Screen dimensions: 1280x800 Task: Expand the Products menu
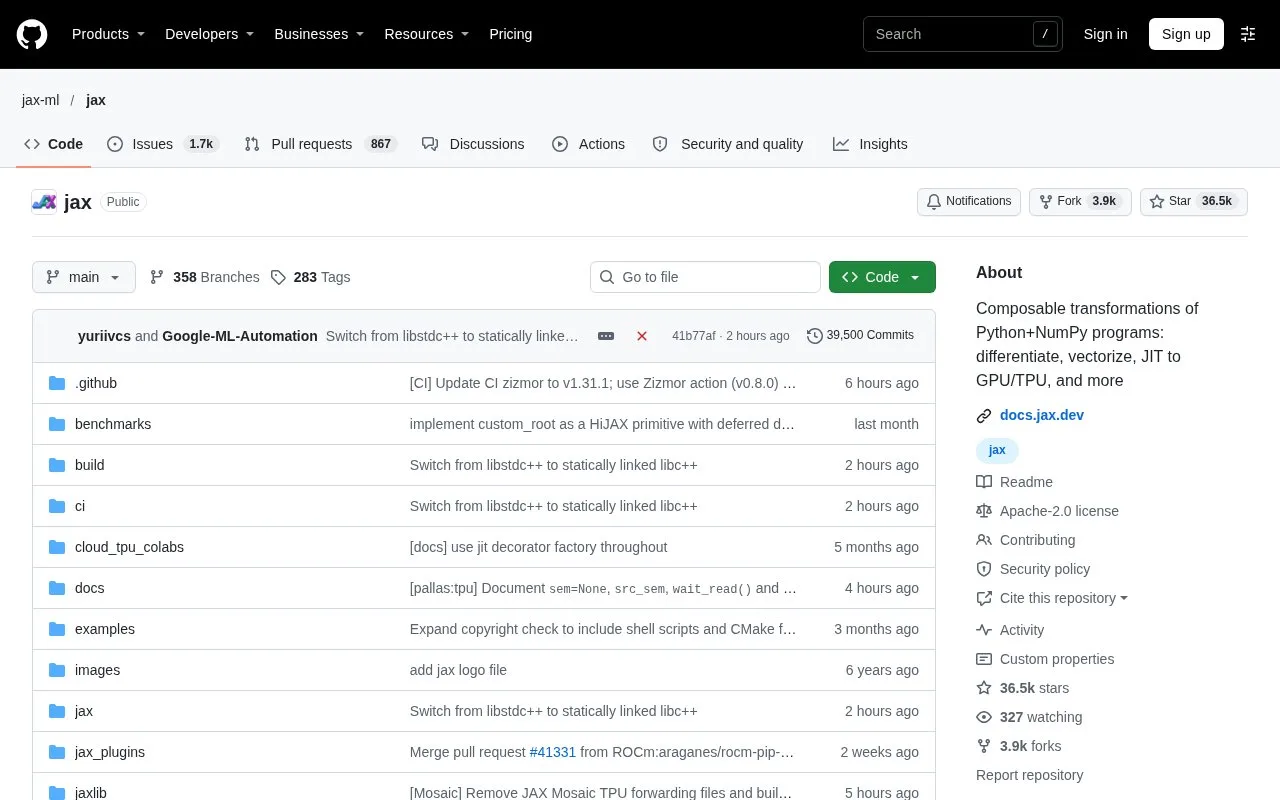[x=108, y=34]
